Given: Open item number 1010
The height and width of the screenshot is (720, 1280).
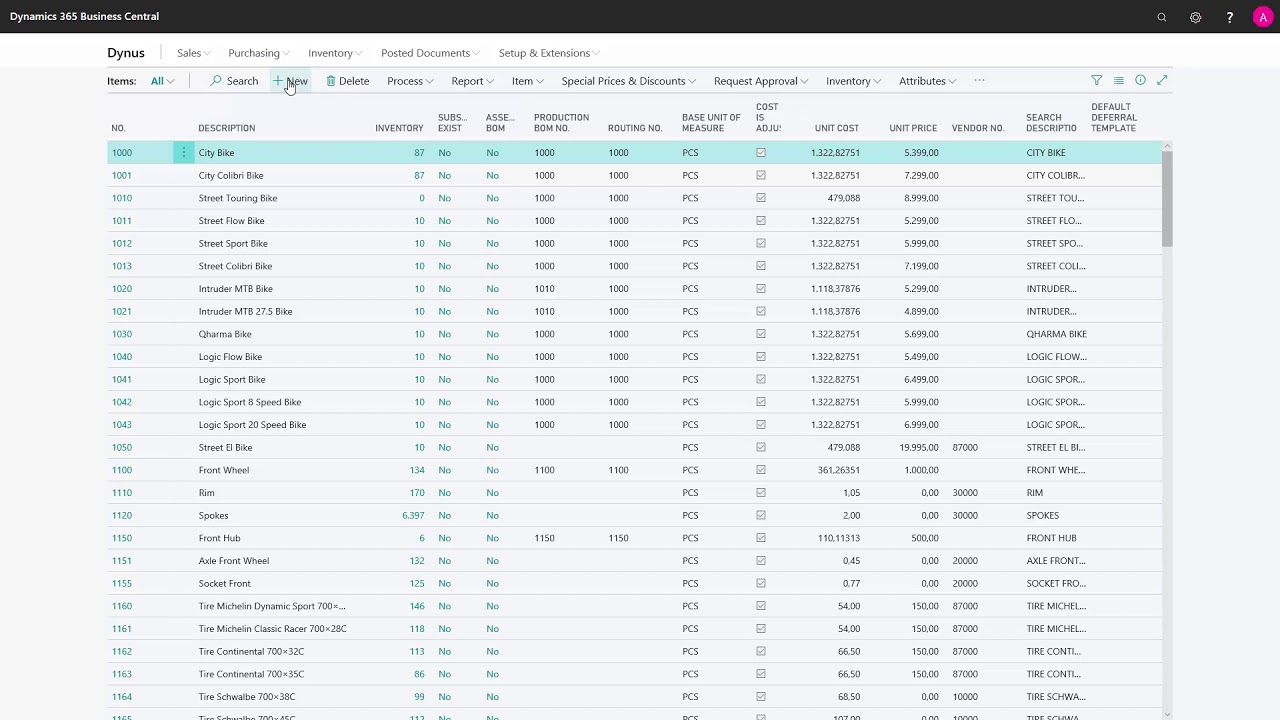Looking at the screenshot, I should [x=121, y=198].
